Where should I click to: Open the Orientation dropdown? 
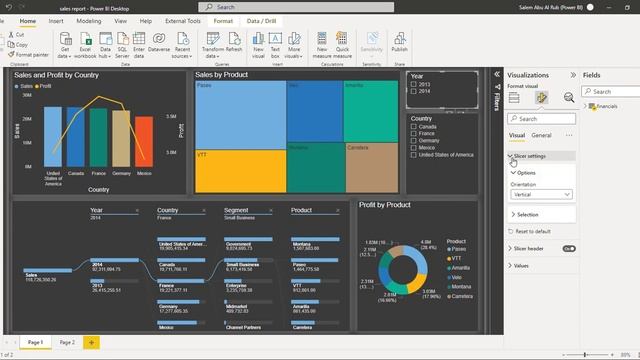tap(541, 195)
